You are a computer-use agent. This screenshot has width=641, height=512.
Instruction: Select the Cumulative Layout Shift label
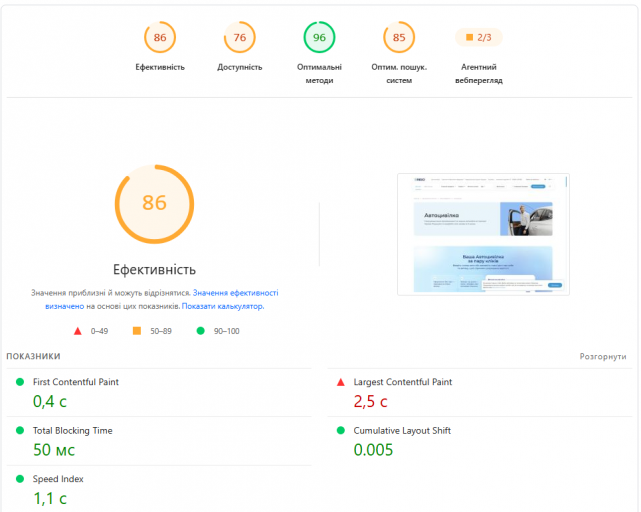[x=402, y=430]
